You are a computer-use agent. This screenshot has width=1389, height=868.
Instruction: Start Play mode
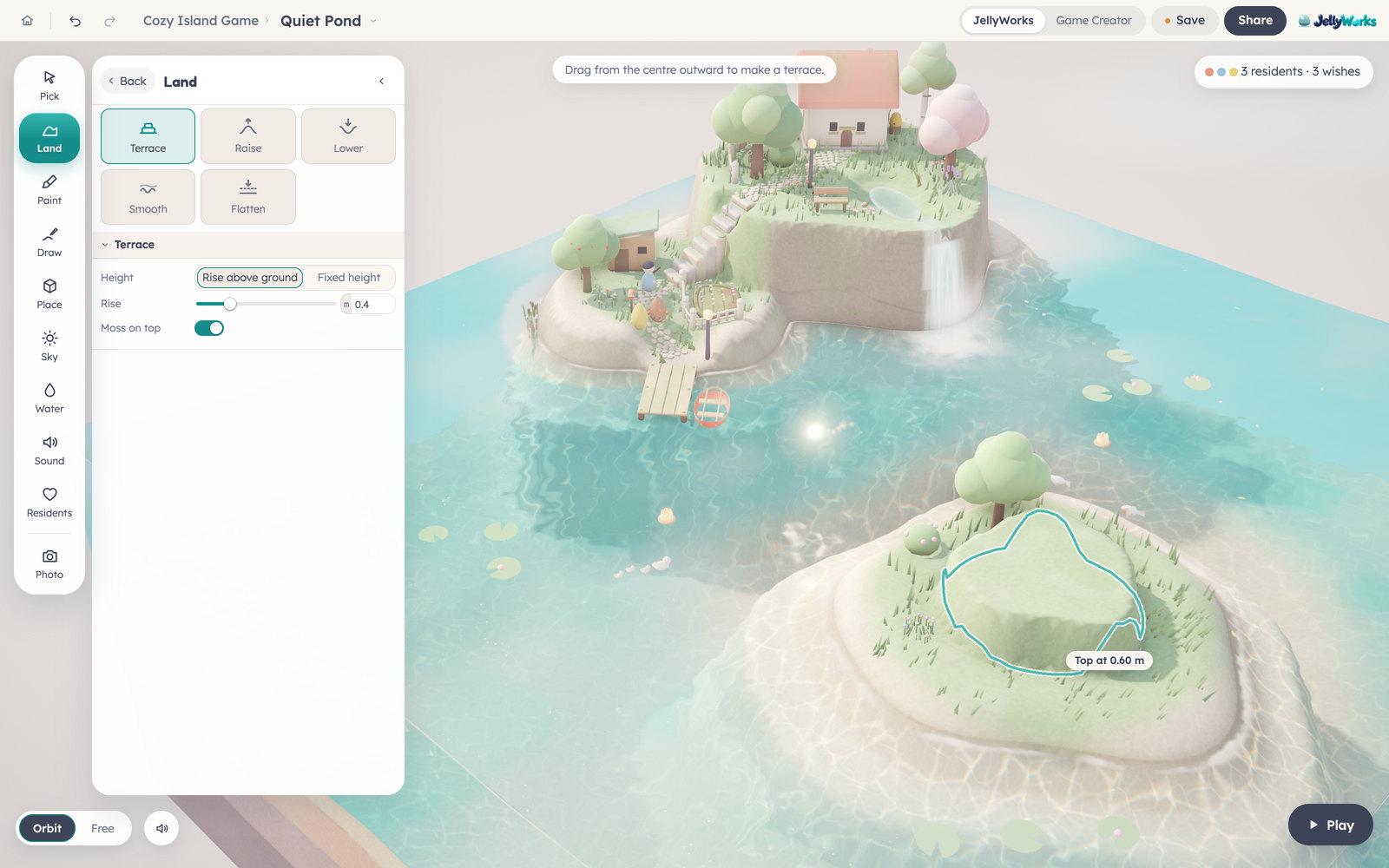point(1330,825)
